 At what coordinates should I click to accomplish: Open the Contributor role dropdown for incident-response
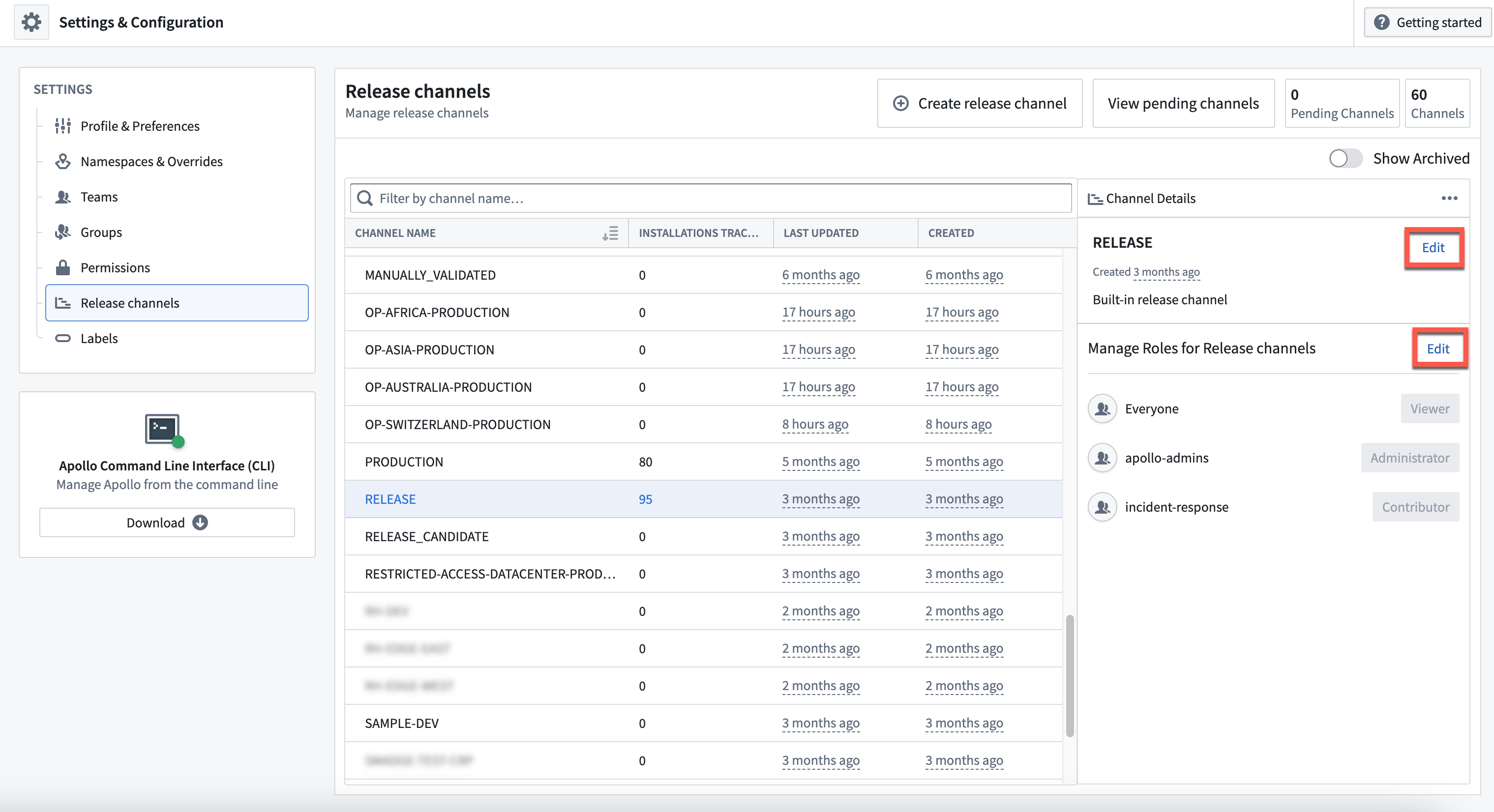click(1415, 507)
